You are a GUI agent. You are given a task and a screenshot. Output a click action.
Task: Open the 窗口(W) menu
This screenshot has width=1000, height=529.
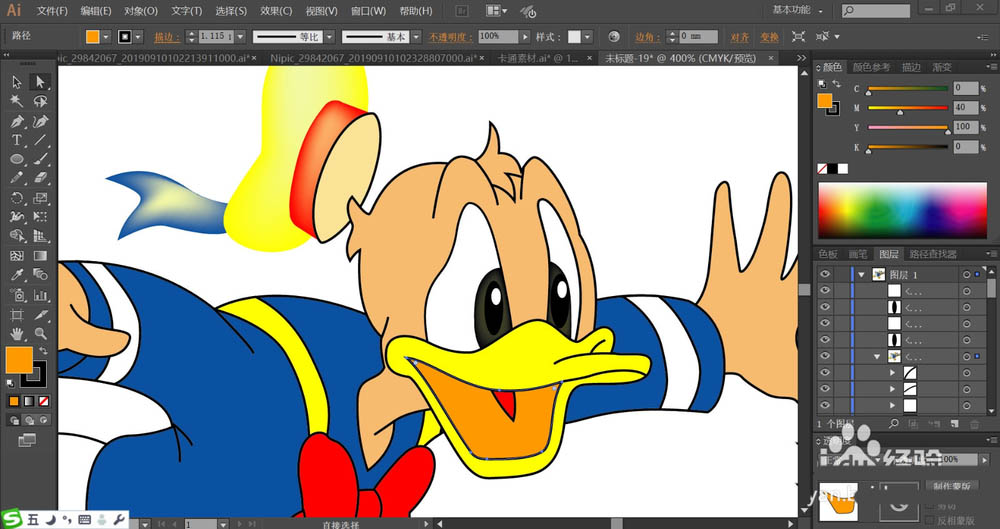368,11
